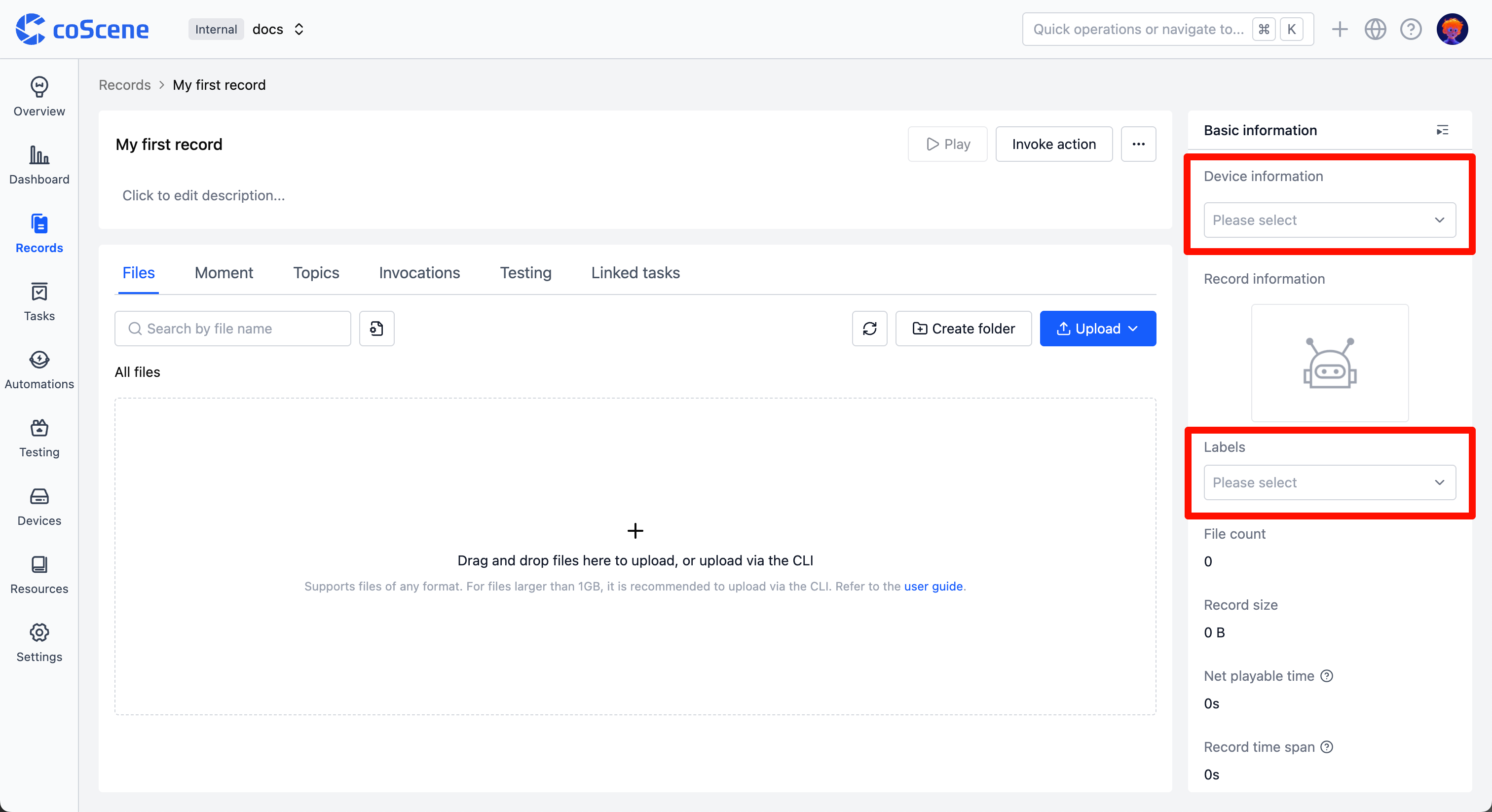Switch to the Moment tab
This screenshot has width=1492, height=812.
(x=224, y=273)
